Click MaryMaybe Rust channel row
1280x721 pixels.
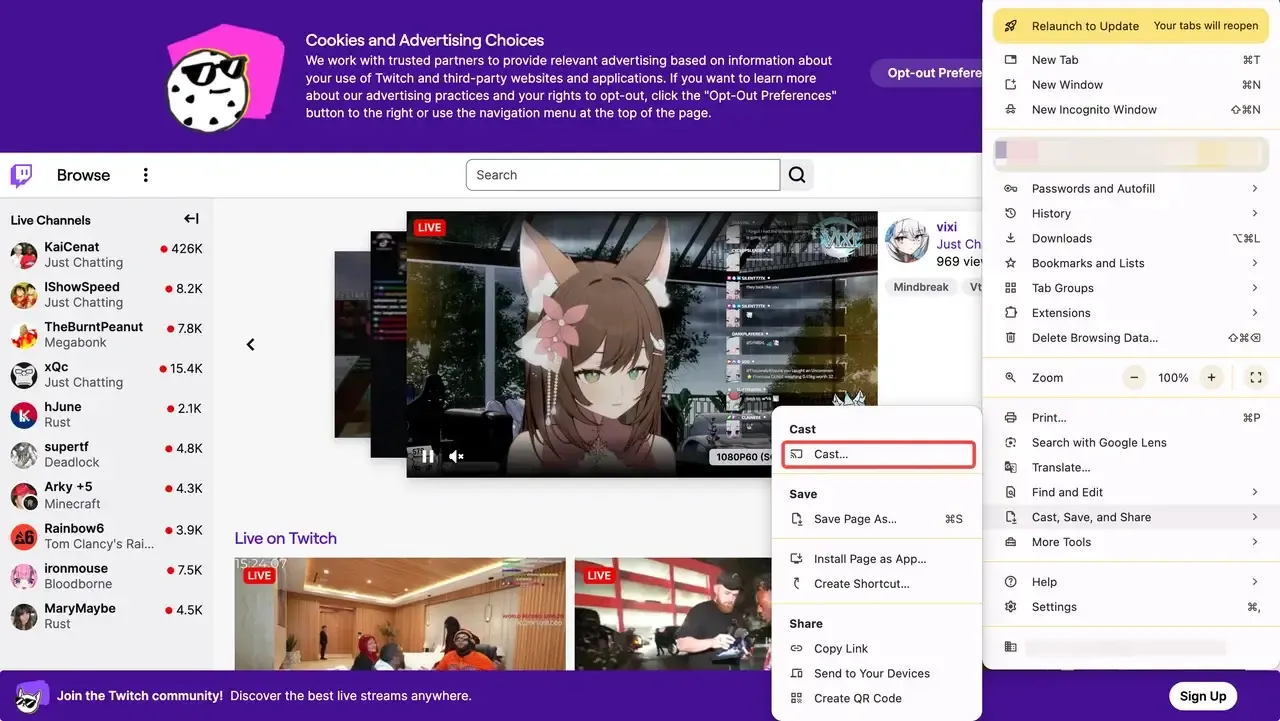[107, 616]
